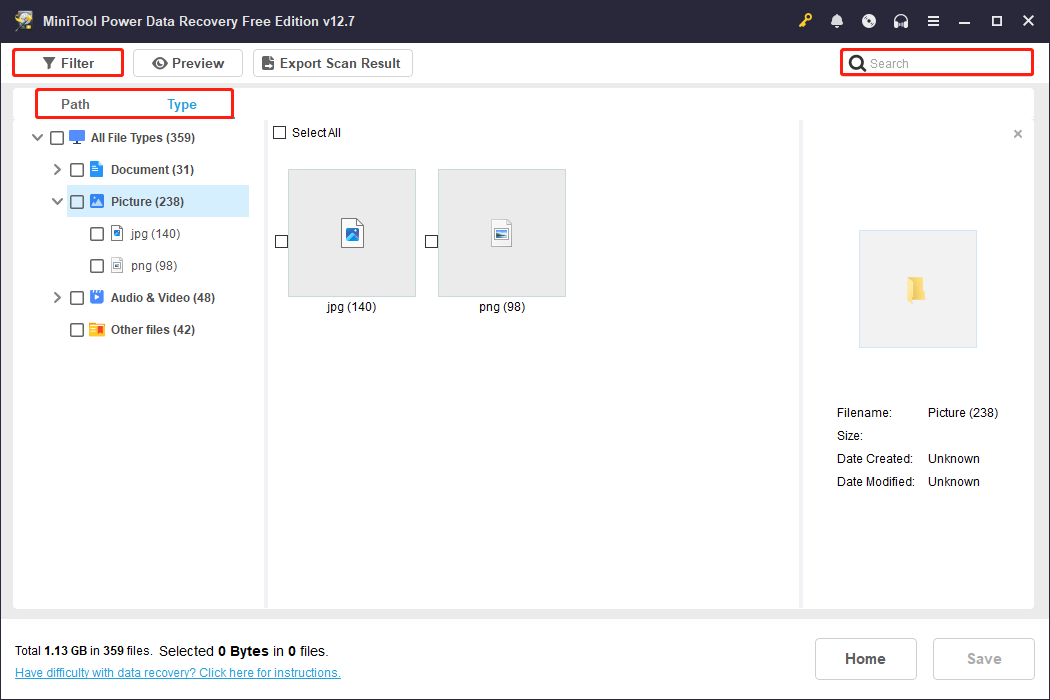Check the Document (31) checkbox
The image size is (1050, 700).
[77, 169]
